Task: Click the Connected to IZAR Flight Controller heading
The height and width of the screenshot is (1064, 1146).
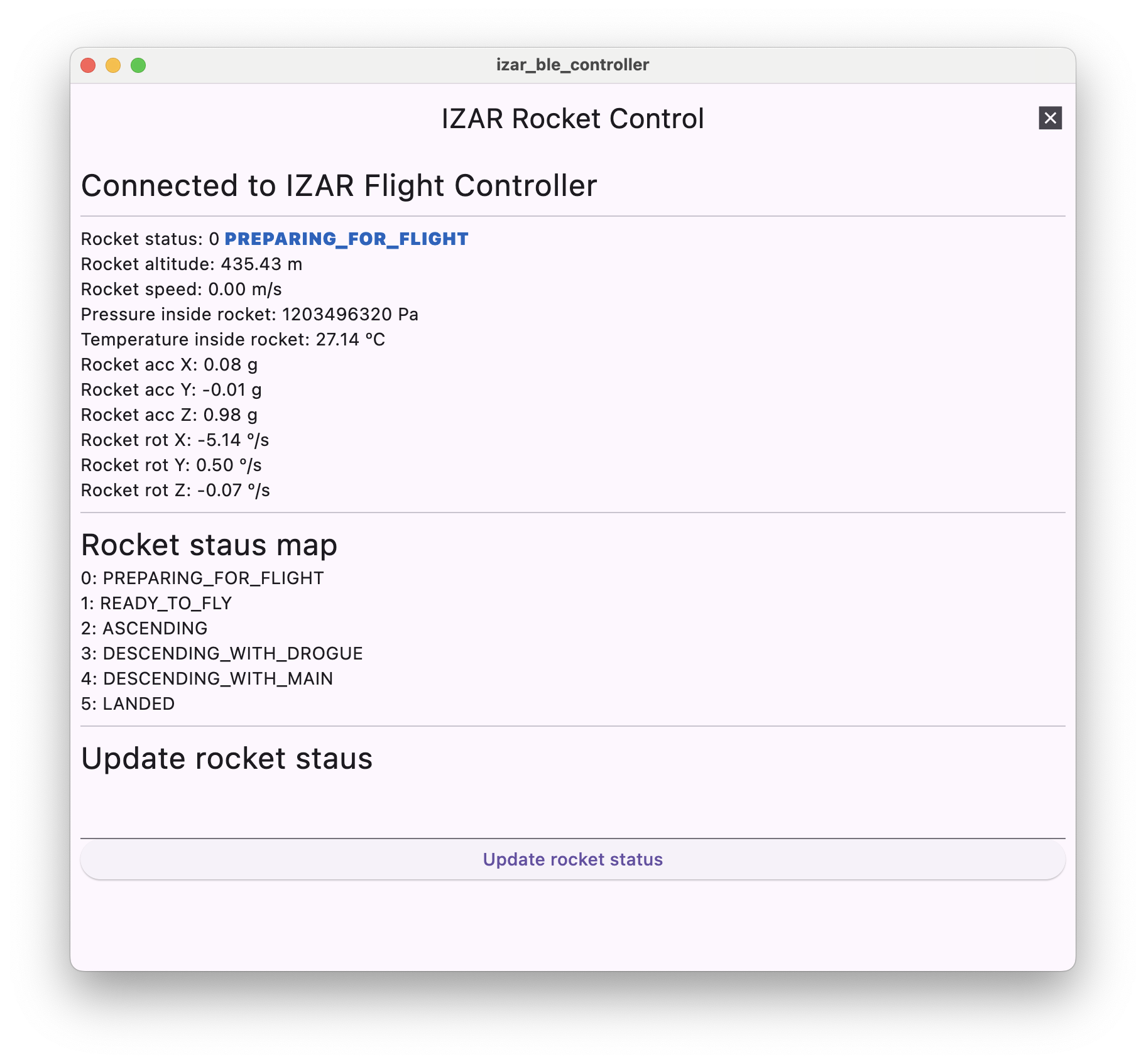Action: click(339, 186)
